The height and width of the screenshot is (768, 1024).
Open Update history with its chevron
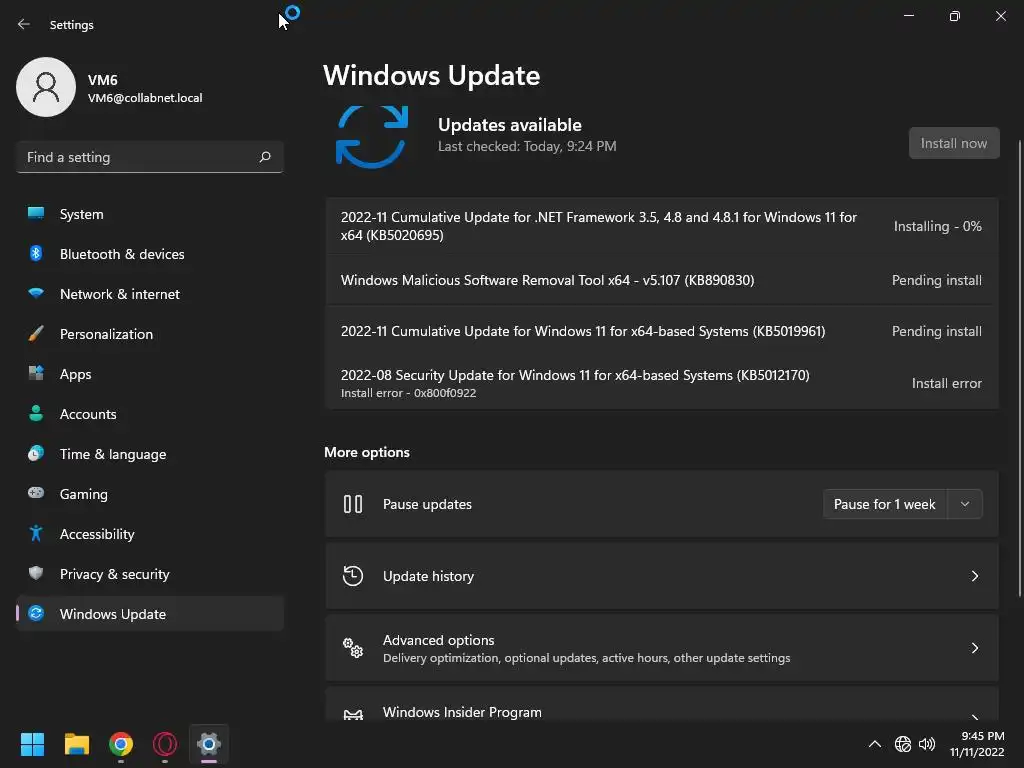point(974,576)
